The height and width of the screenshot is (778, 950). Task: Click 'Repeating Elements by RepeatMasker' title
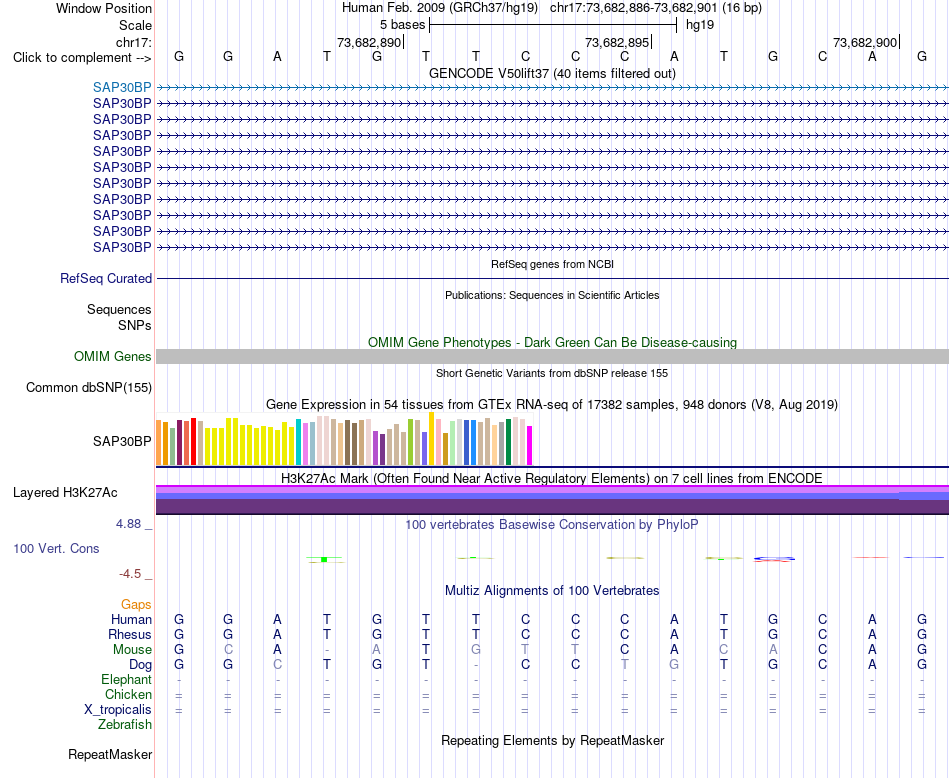tap(552, 740)
